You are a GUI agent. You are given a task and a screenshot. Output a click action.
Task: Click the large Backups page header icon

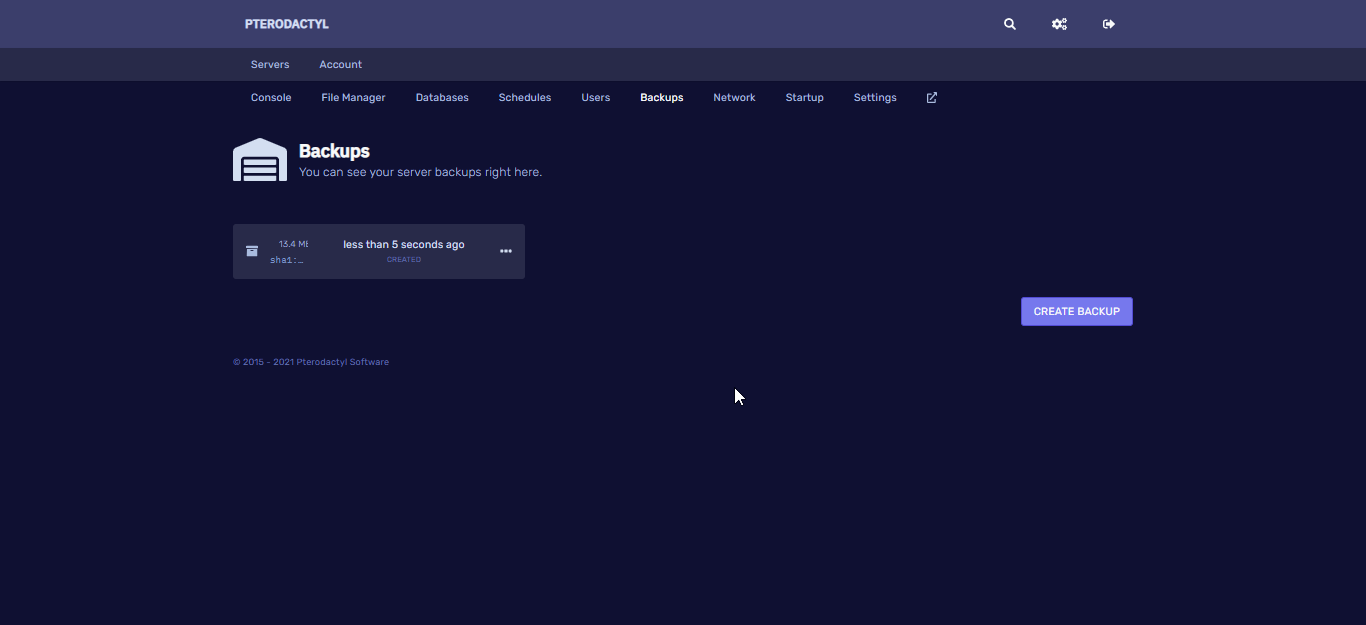260,160
